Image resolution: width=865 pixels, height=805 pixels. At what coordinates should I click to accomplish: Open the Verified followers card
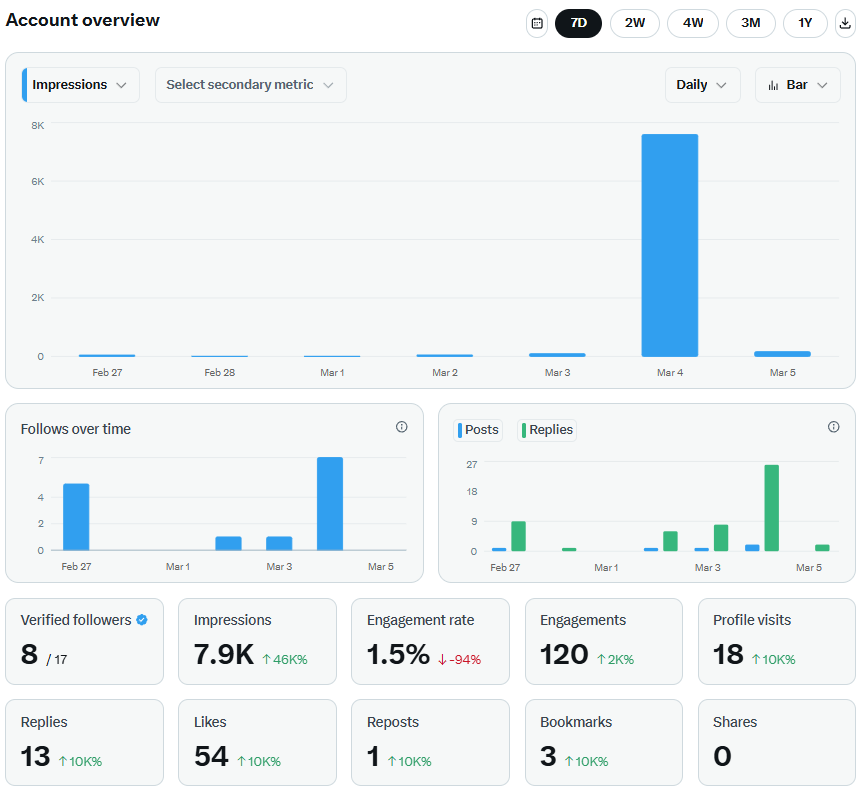(84, 641)
